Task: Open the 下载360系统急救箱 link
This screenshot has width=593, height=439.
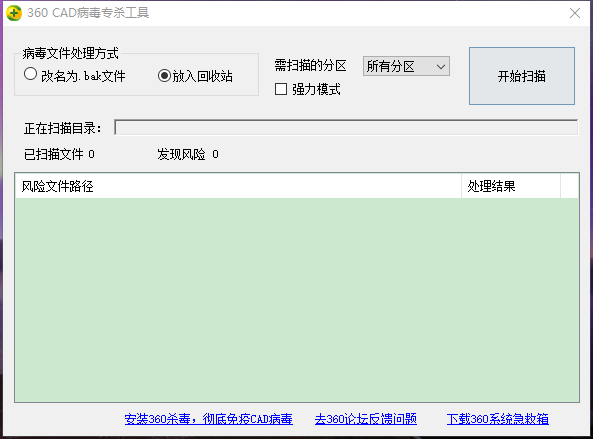Action: 498,419
